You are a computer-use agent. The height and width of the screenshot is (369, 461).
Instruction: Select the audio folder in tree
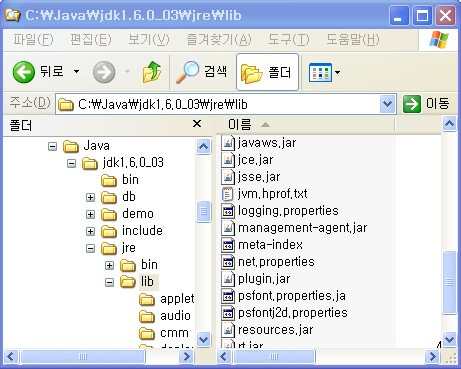pos(165,316)
